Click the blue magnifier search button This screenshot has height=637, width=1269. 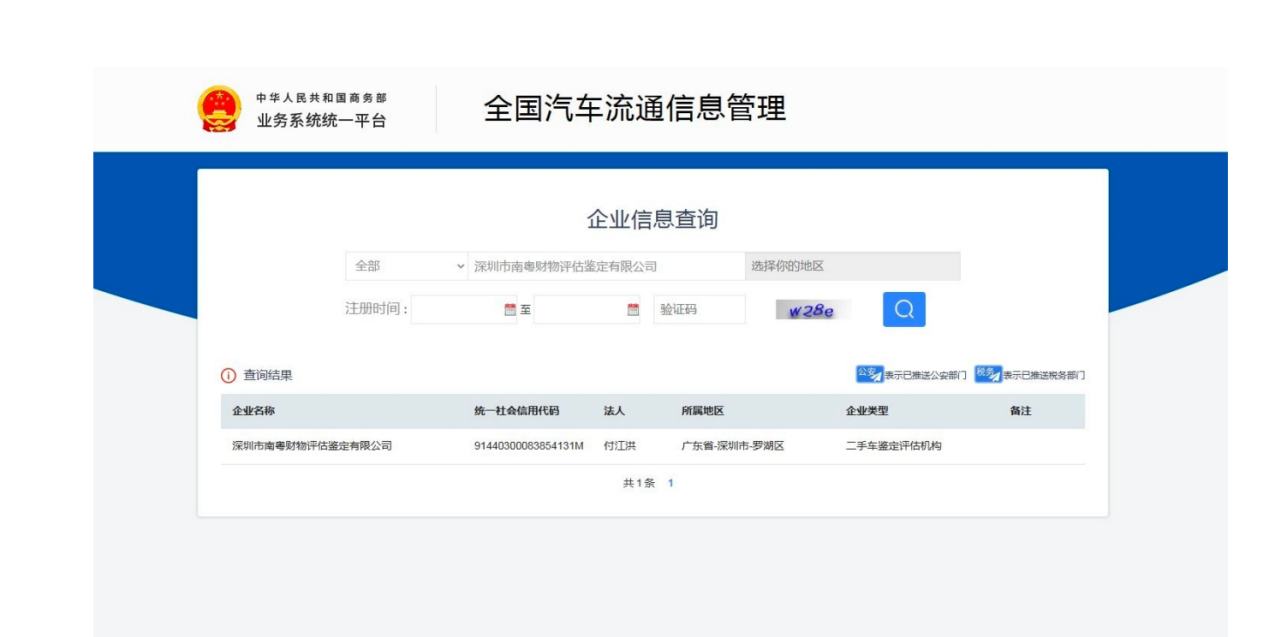pos(903,310)
